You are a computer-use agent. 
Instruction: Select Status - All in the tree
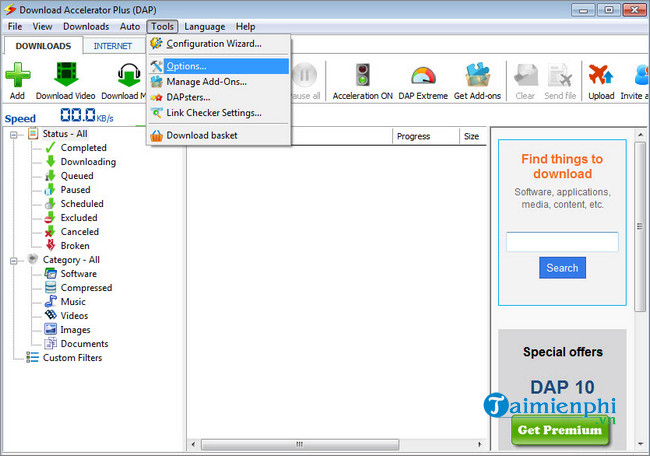(65, 133)
